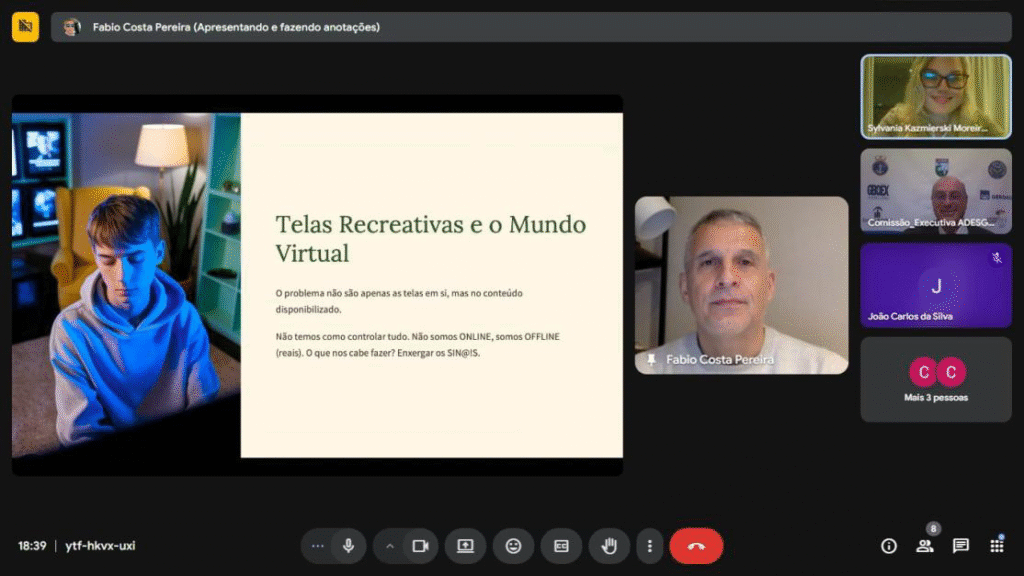Open audio settings dots beside microphone
Screen dimensions: 1024x576
pyautogui.click(x=318, y=546)
